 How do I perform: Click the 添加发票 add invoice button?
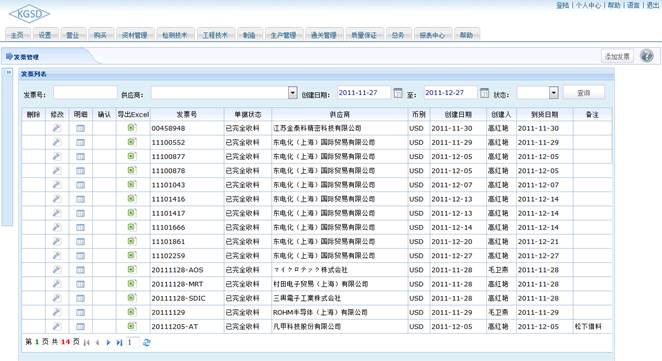pos(617,56)
